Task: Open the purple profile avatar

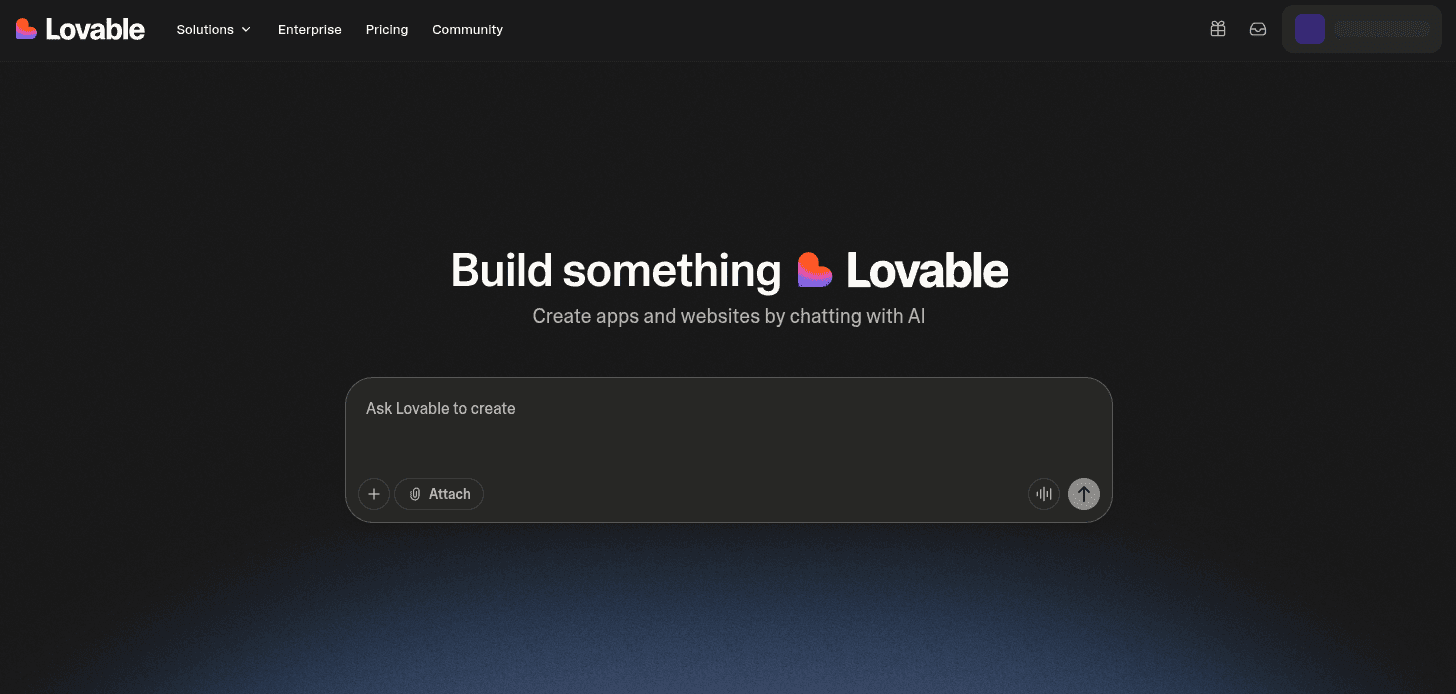Action: (1309, 28)
